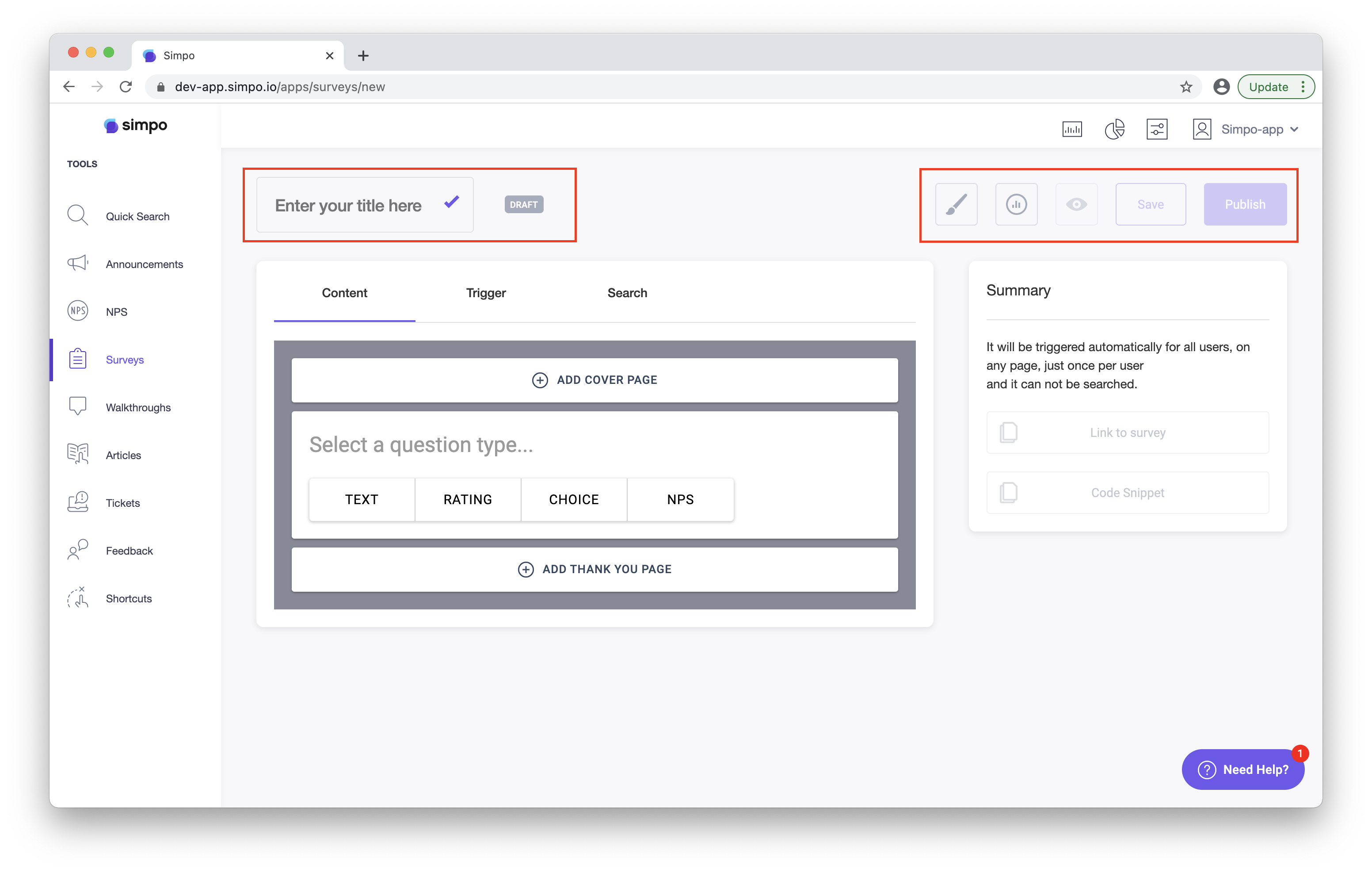Viewport: 1372px width, 873px height.
Task: Bookmark page with the star icon
Action: [1185, 87]
